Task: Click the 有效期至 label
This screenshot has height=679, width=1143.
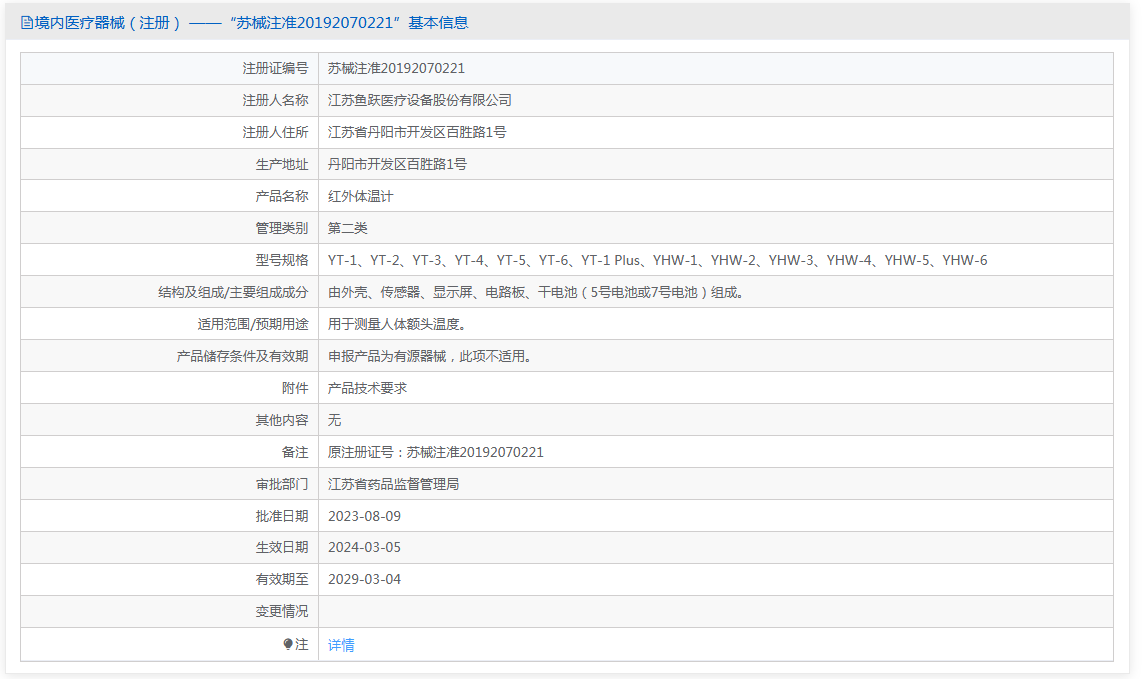Action: 282,579
